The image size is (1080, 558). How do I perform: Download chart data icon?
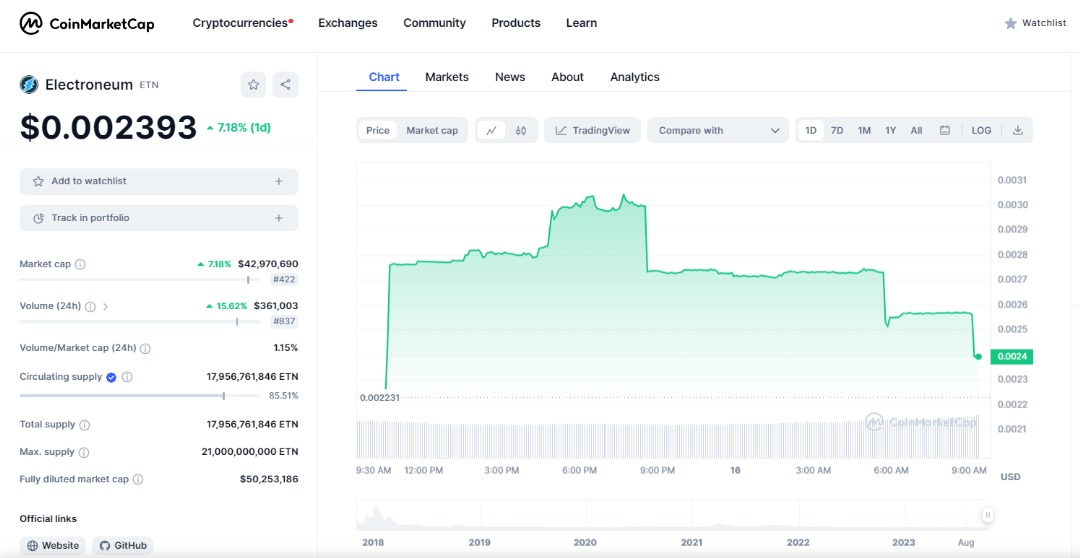(1017, 130)
